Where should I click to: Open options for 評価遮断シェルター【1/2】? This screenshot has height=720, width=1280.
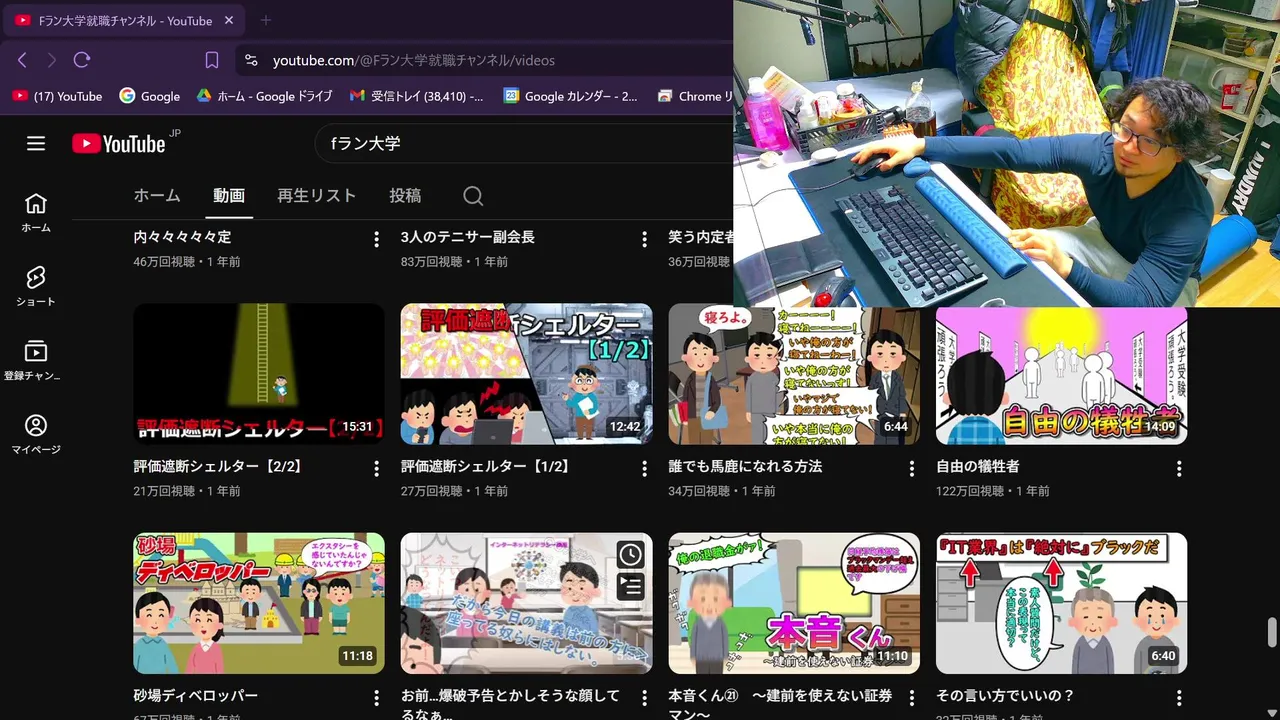(x=644, y=468)
